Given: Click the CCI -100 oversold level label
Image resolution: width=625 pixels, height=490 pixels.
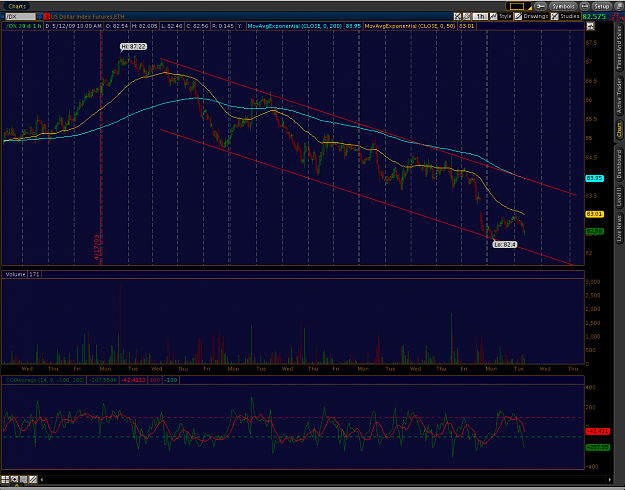Looking at the screenshot, I should [x=171, y=380].
